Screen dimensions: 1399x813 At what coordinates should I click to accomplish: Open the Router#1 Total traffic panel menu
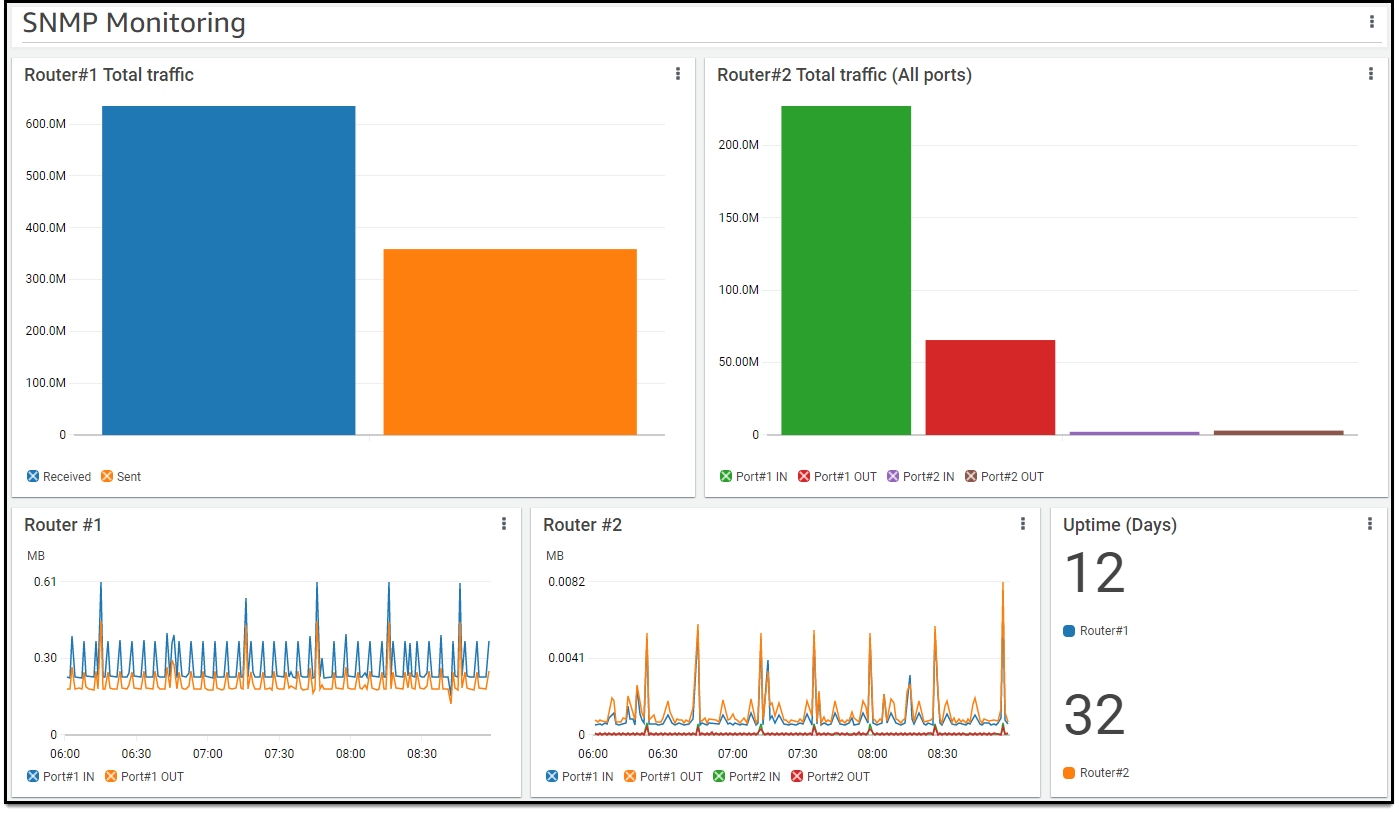tap(677, 73)
